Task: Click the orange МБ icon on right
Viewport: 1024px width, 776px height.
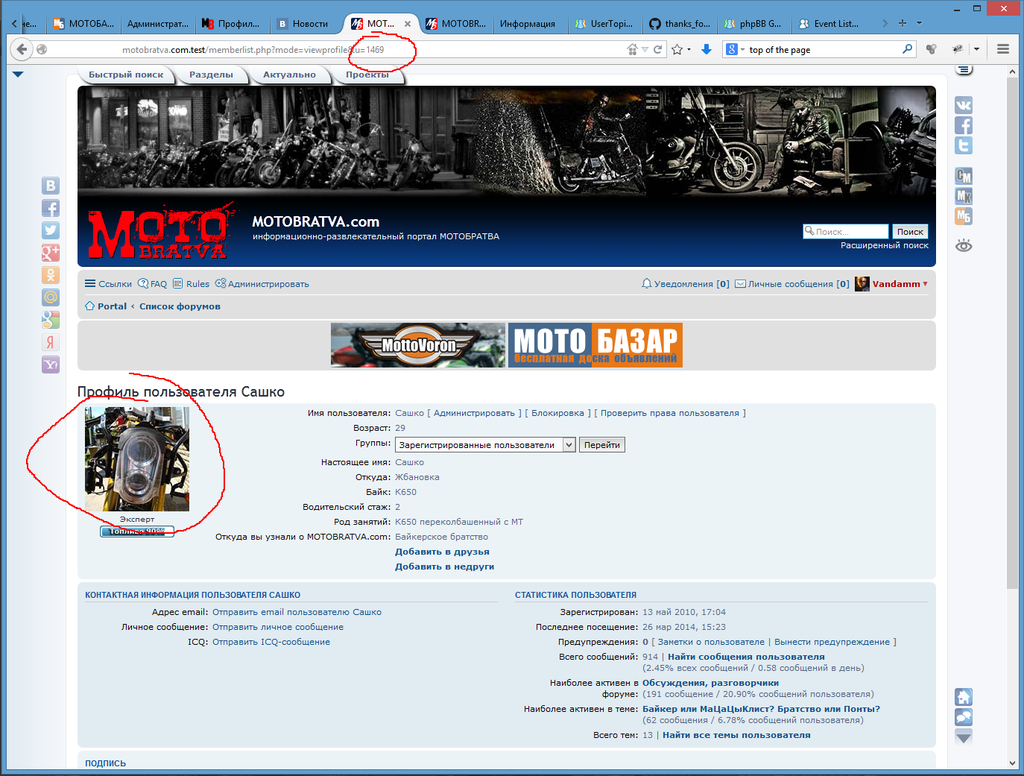Action: (964, 216)
